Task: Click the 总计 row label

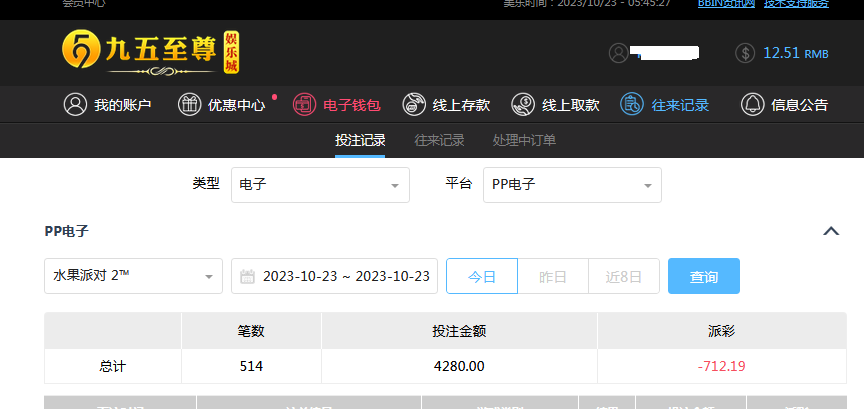Action: (x=112, y=366)
